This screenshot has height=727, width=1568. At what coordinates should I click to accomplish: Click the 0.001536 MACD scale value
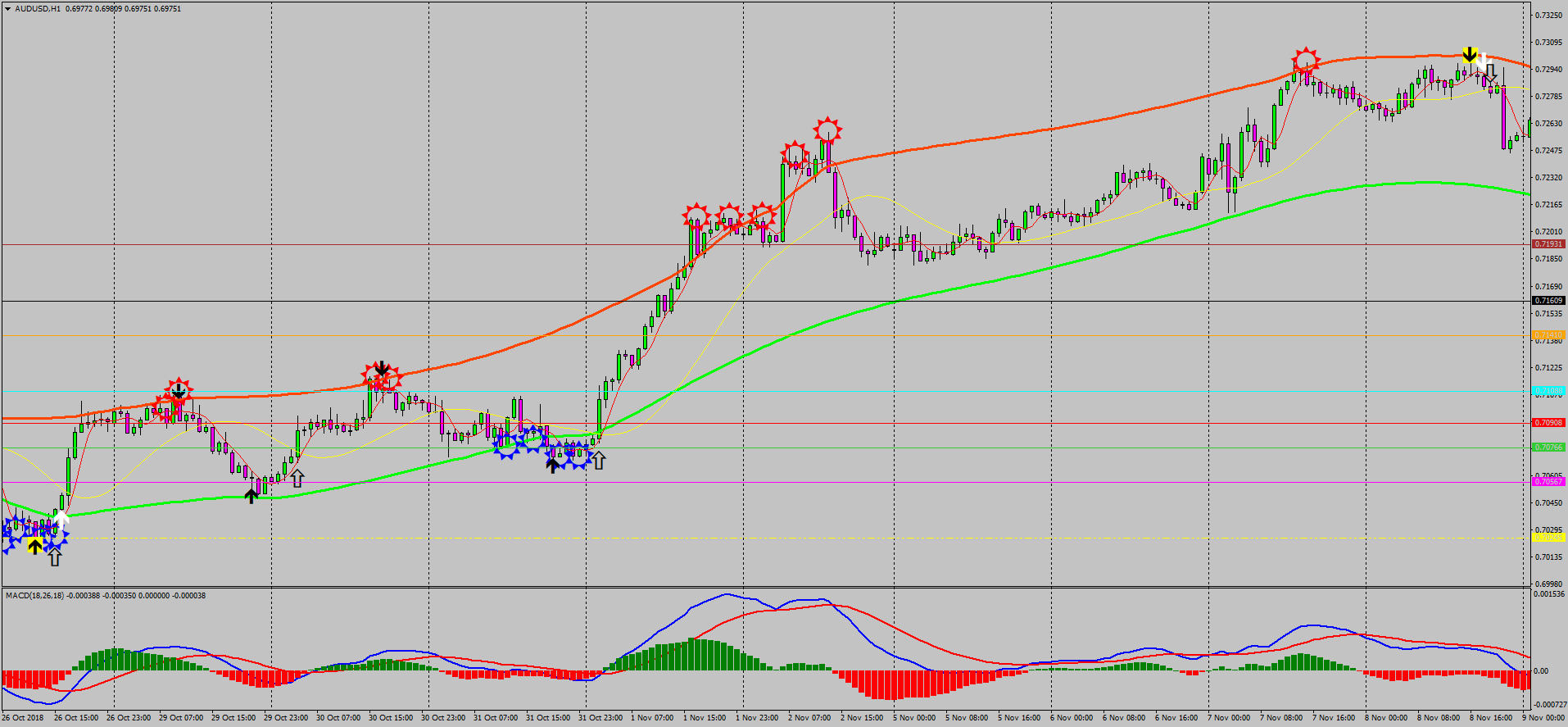[1548, 594]
